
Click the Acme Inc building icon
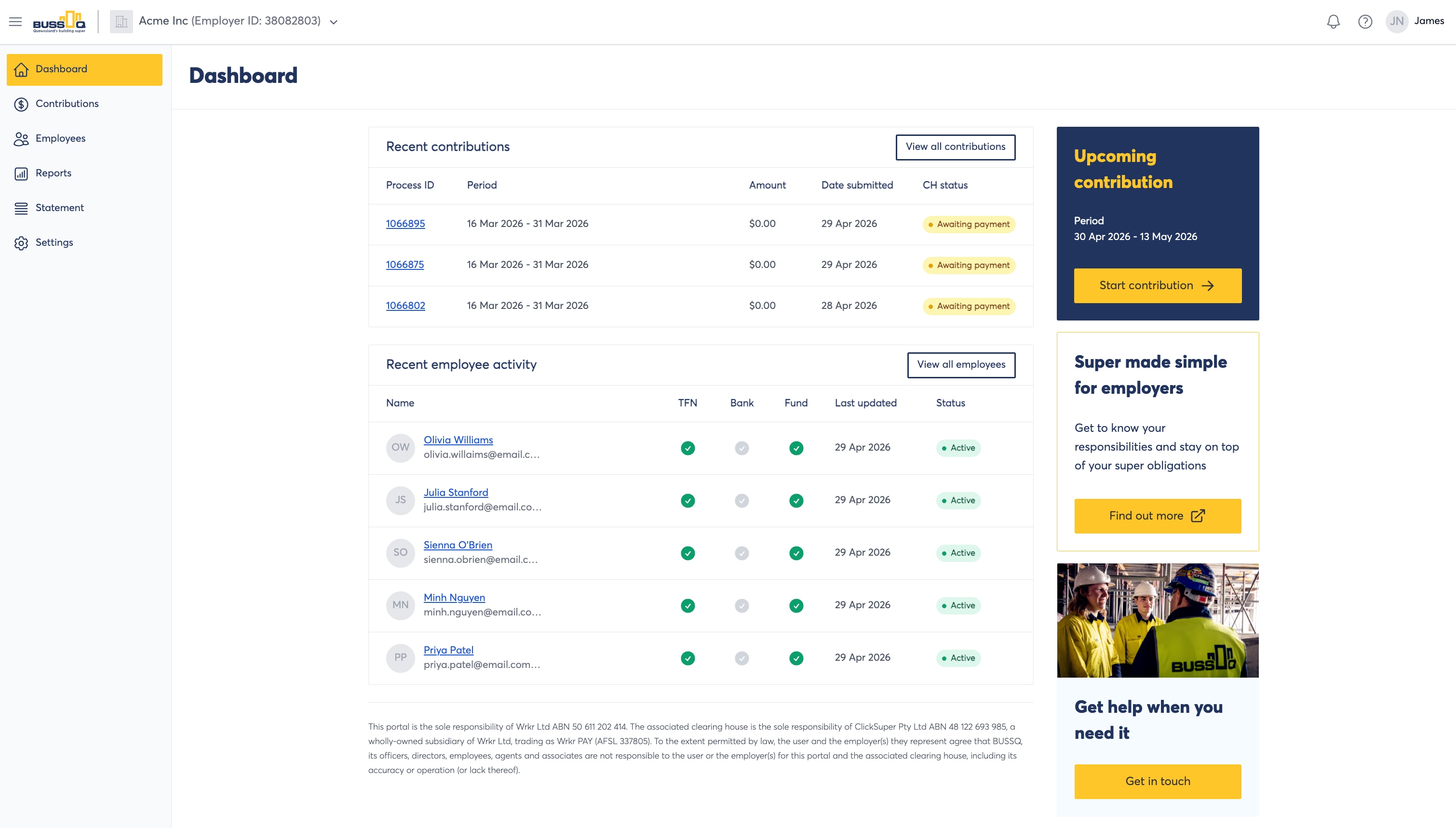[121, 22]
